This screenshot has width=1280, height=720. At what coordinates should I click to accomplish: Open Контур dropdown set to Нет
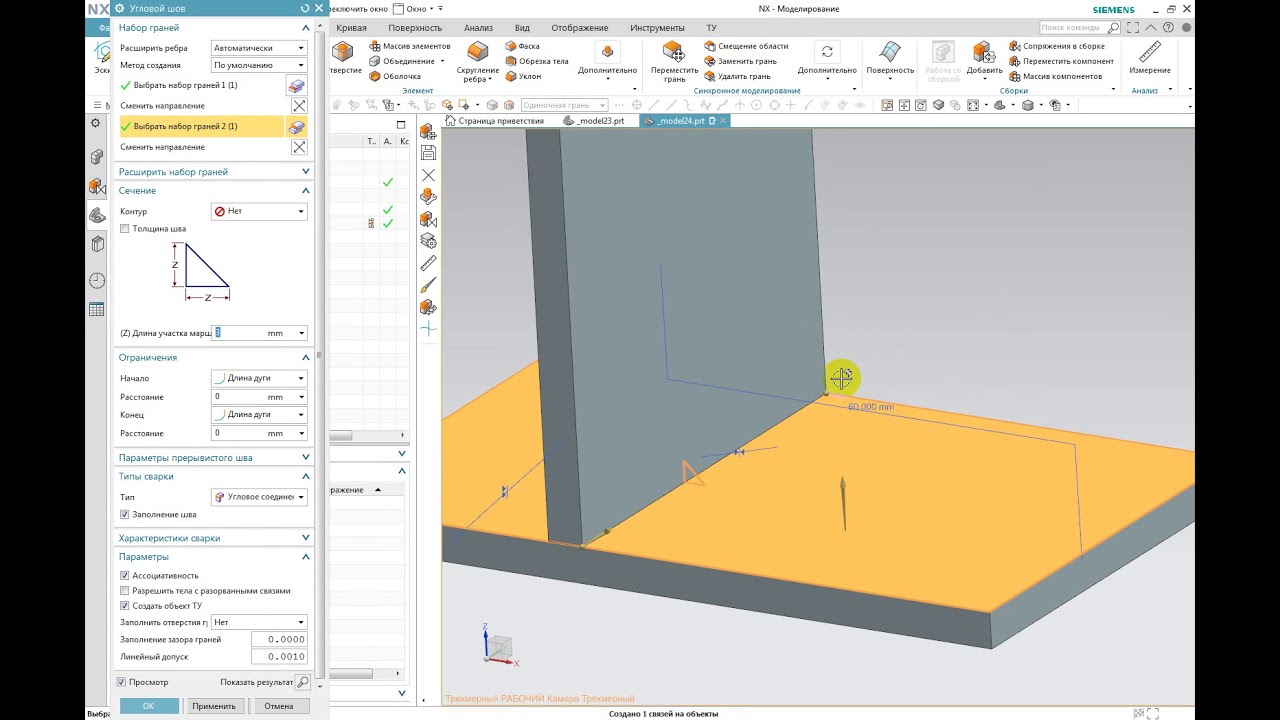259,211
